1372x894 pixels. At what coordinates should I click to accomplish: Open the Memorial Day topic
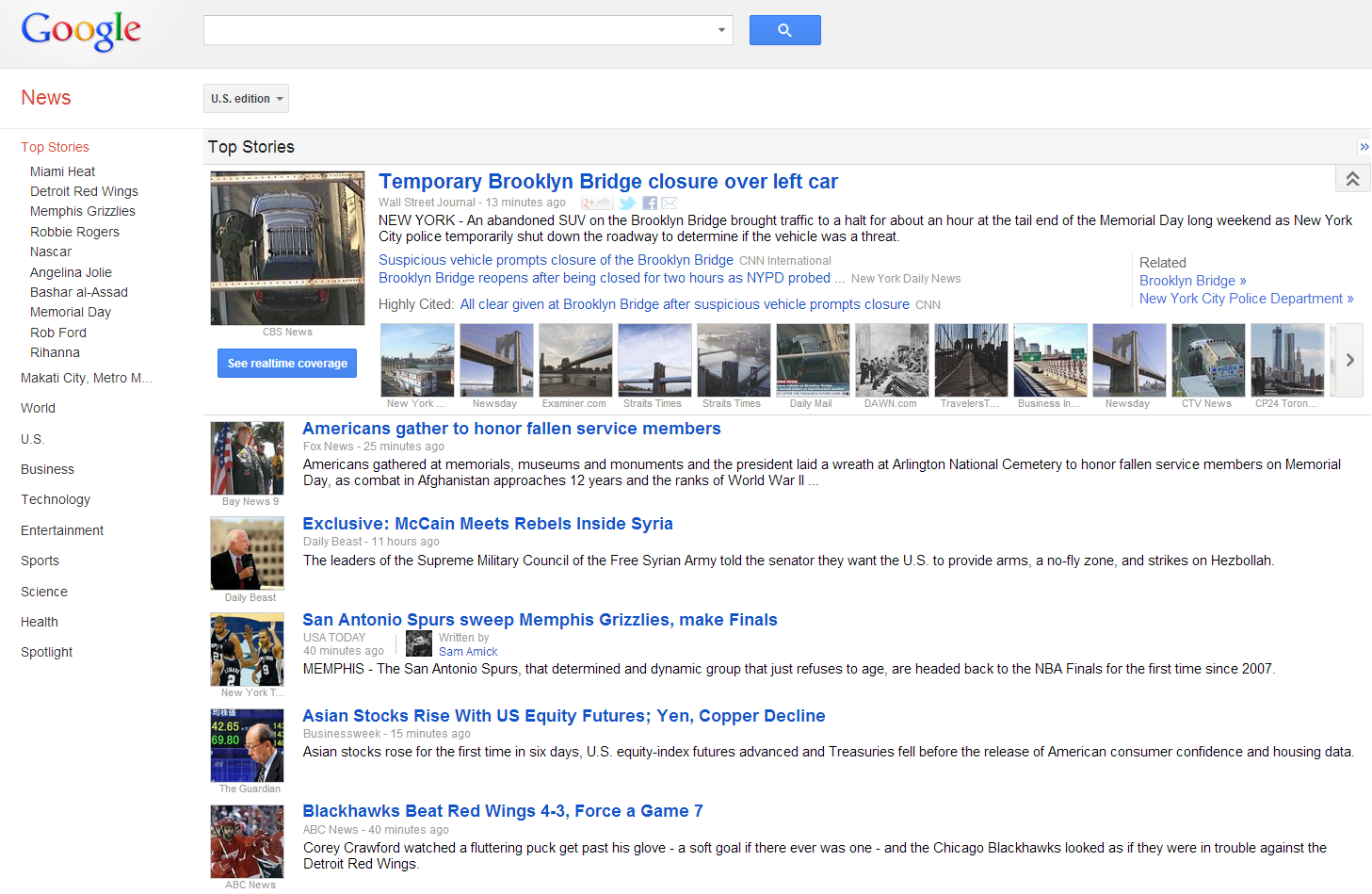[71, 312]
